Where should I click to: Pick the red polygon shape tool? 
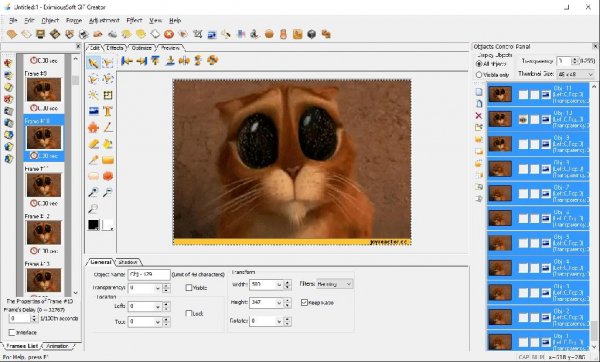(x=108, y=176)
